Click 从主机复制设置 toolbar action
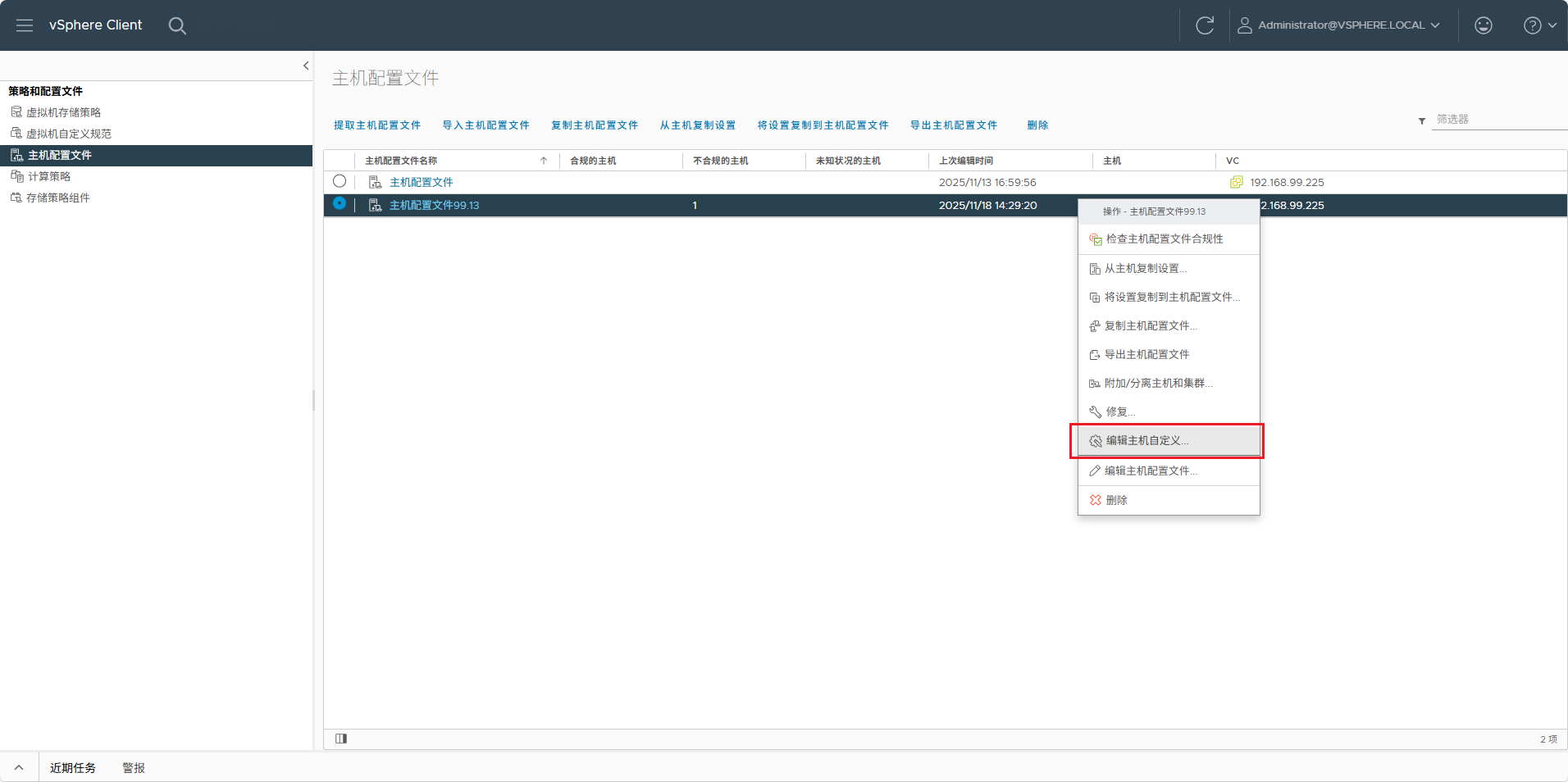This screenshot has height=782, width=1568. click(x=698, y=125)
